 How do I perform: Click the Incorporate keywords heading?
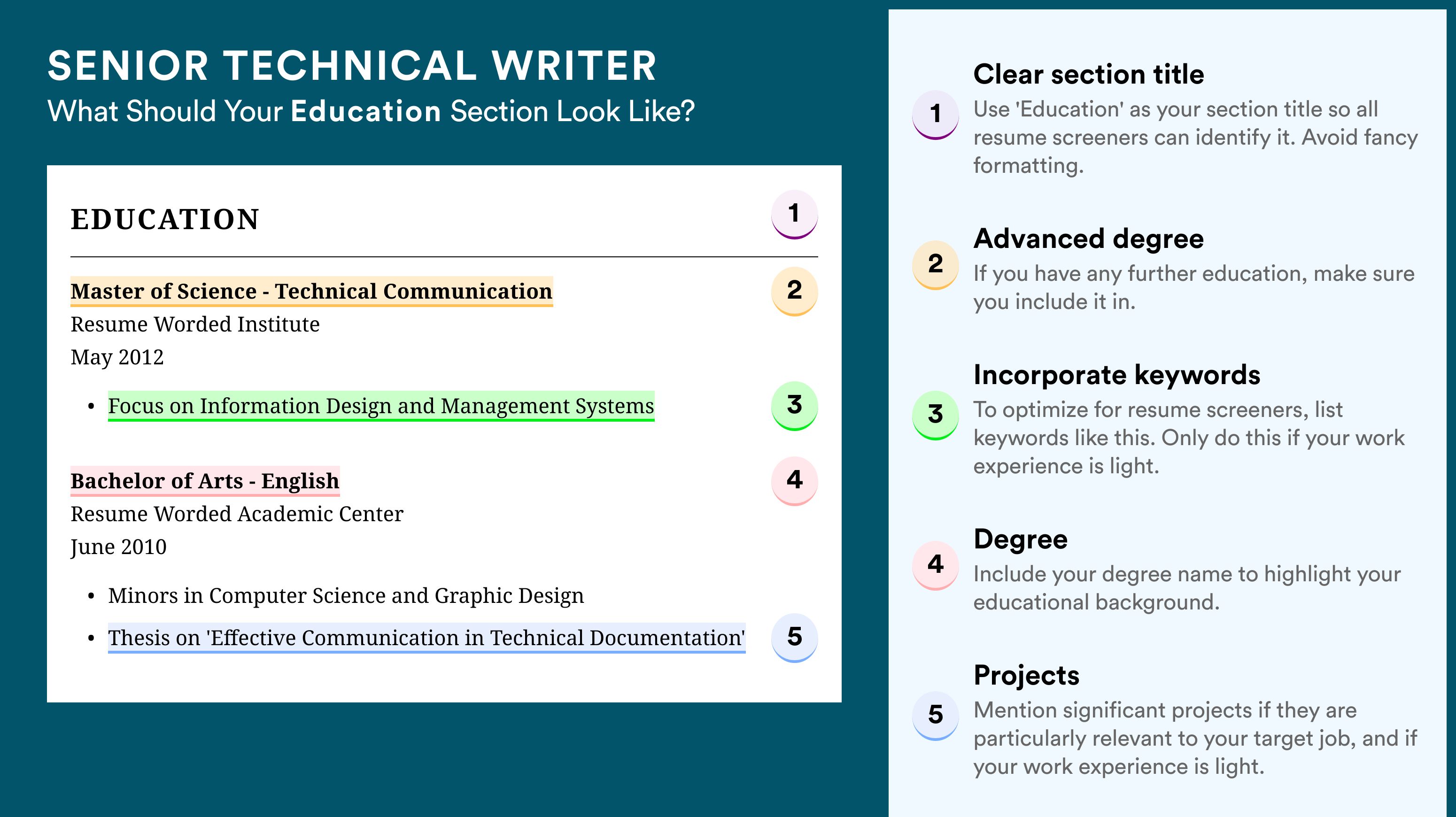coord(1117,375)
